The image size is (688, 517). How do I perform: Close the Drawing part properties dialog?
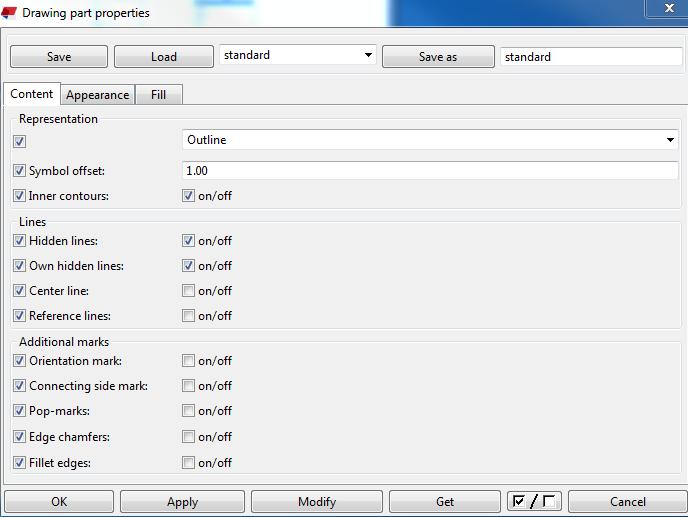[x=669, y=8]
